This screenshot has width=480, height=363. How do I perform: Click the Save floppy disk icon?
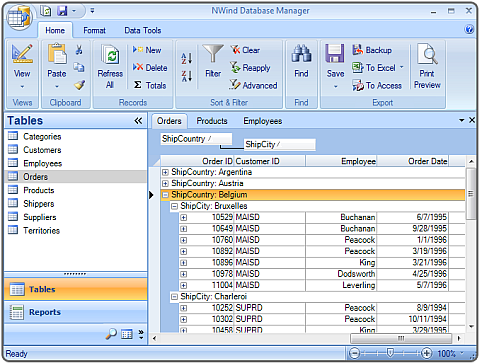(x=335, y=53)
